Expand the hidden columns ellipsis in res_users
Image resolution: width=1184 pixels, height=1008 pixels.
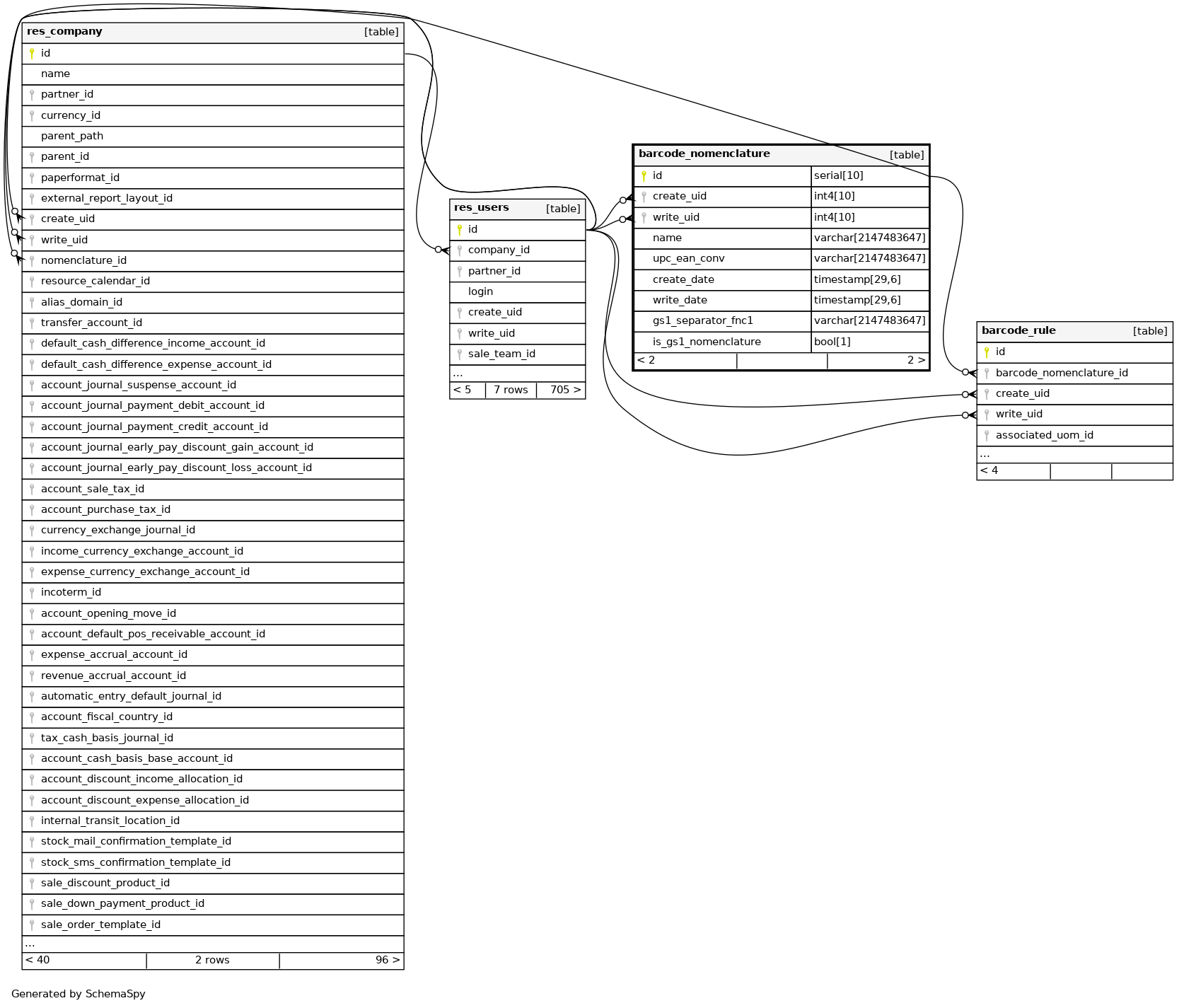(458, 373)
